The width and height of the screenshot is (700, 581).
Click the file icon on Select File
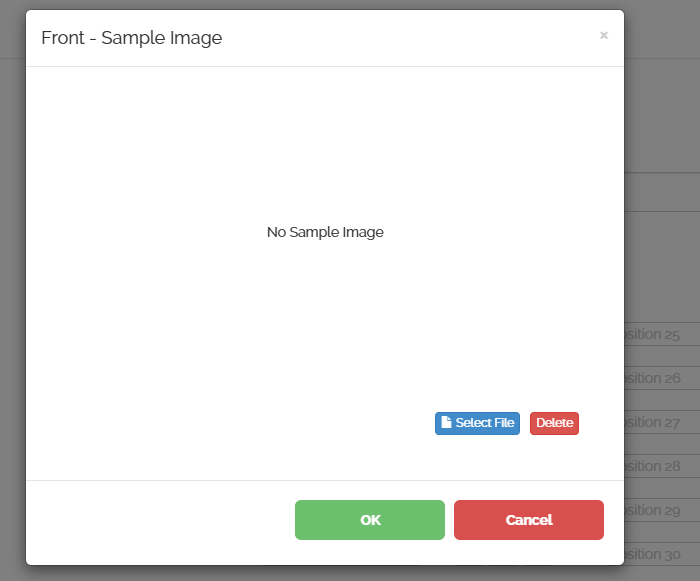point(446,423)
